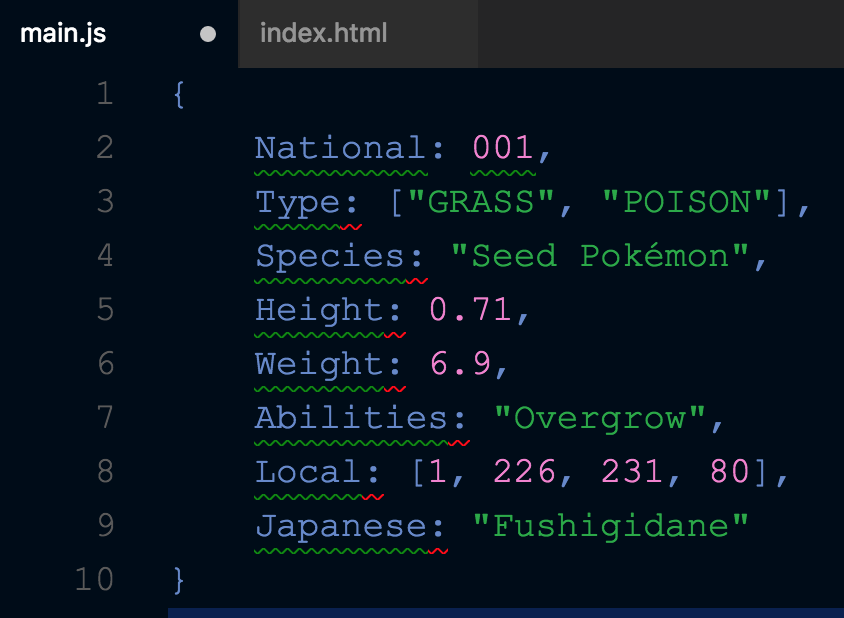Place cursor on the Abilities key
The width and height of the screenshot is (844, 618).
(351, 417)
